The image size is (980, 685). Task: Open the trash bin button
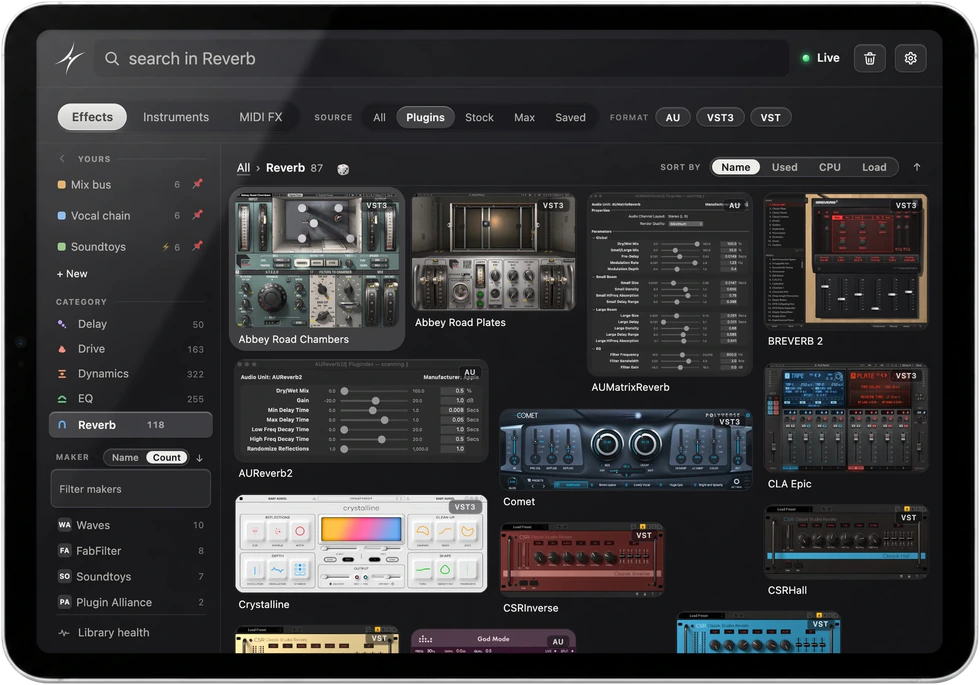pyautogui.click(x=869, y=59)
